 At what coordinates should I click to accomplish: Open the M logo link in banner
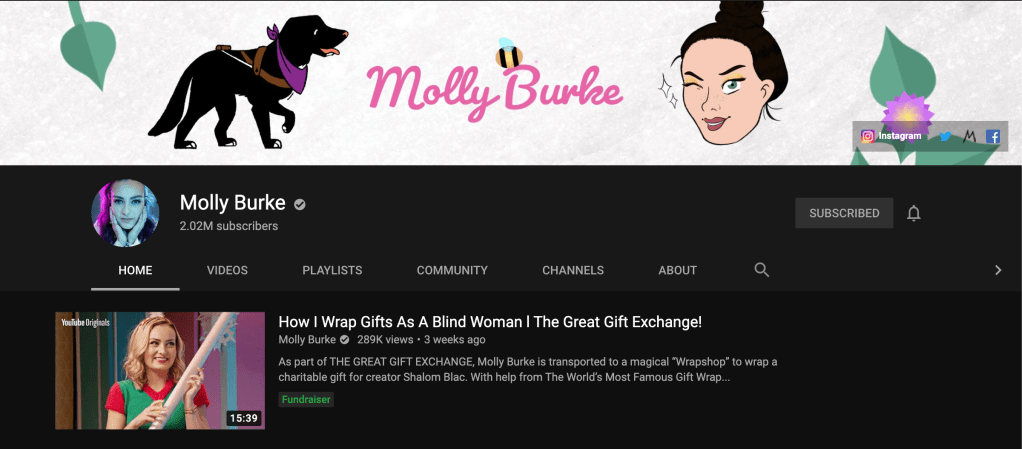click(x=969, y=137)
